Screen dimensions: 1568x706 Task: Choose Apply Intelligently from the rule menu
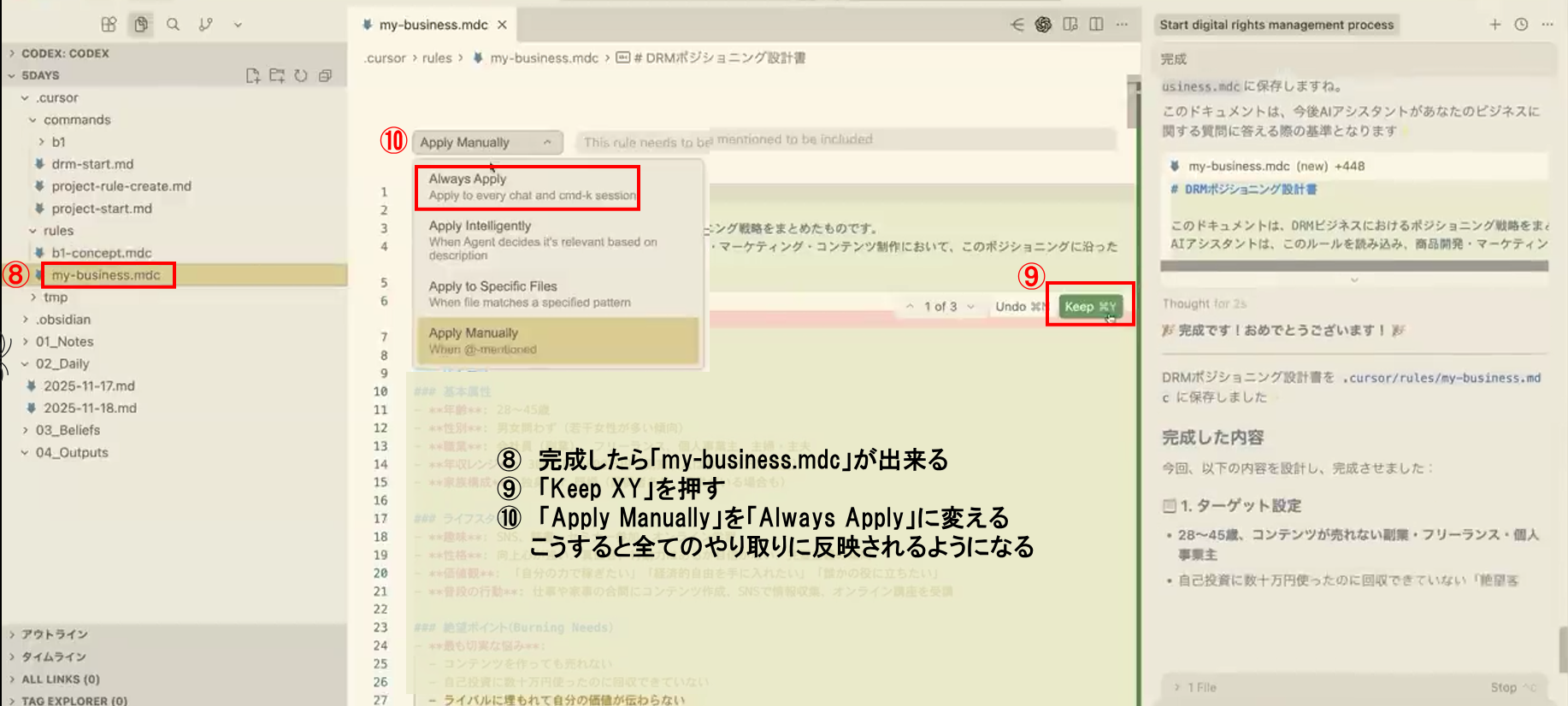(542, 239)
